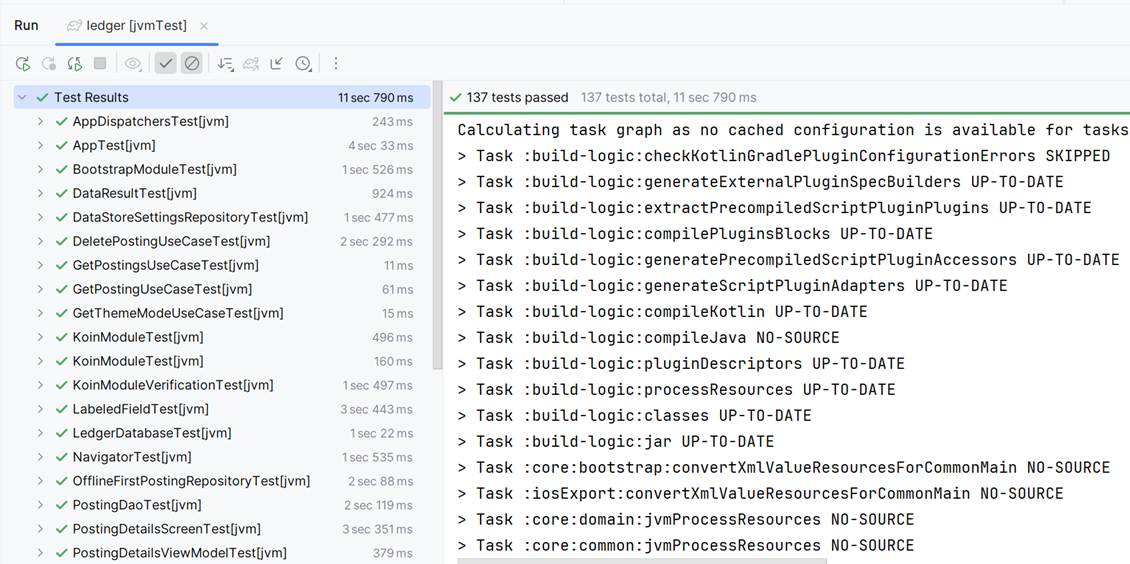The height and width of the screenshot is (564, 1130).
Task: Select BootstrapModuleTest[jvm] row
Action: point(222,169)
